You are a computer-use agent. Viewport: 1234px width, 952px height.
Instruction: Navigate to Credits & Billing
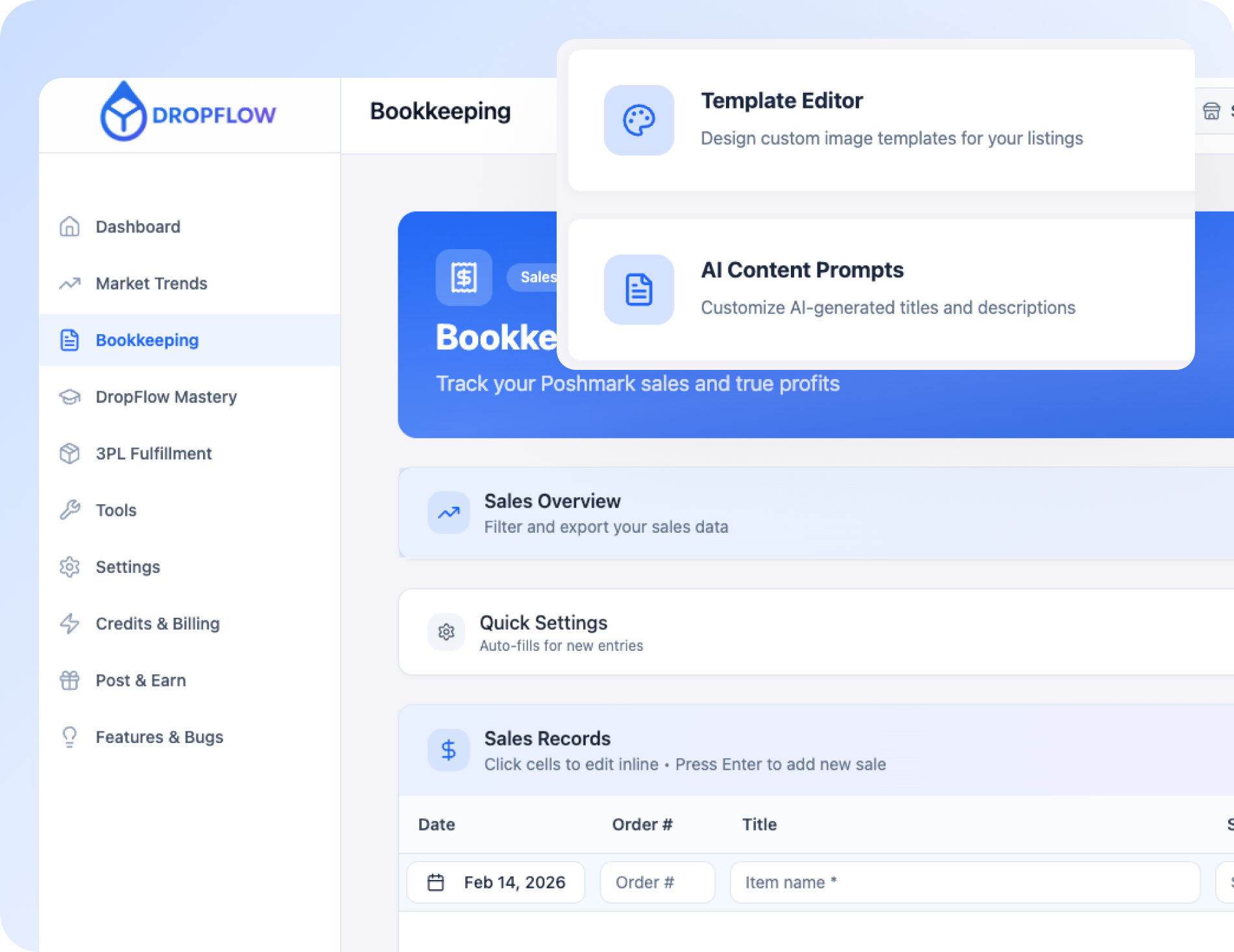click(x=158, y=624)
